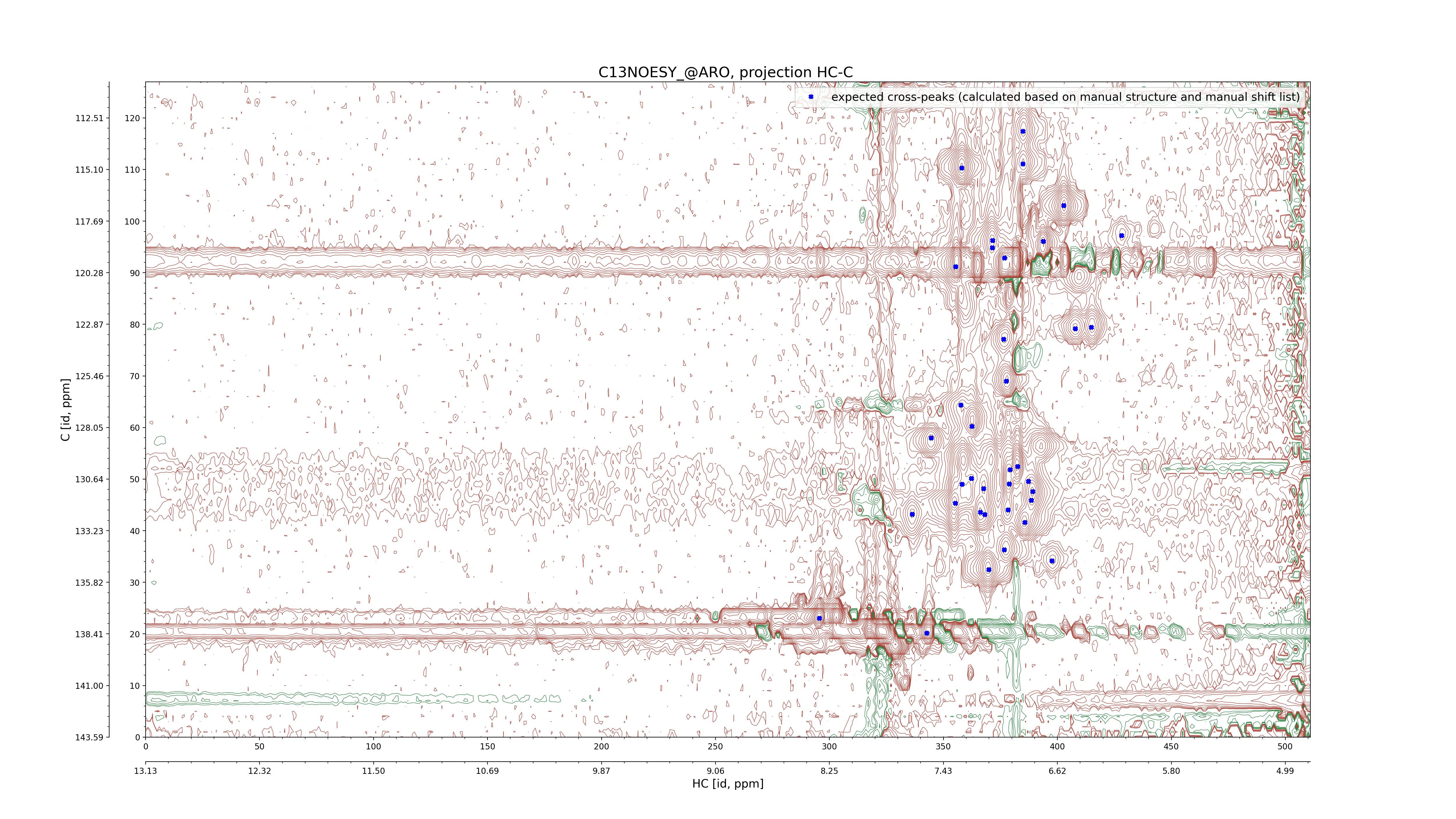
Task: Click the C id tick label '10'
Action: [135, 686]
